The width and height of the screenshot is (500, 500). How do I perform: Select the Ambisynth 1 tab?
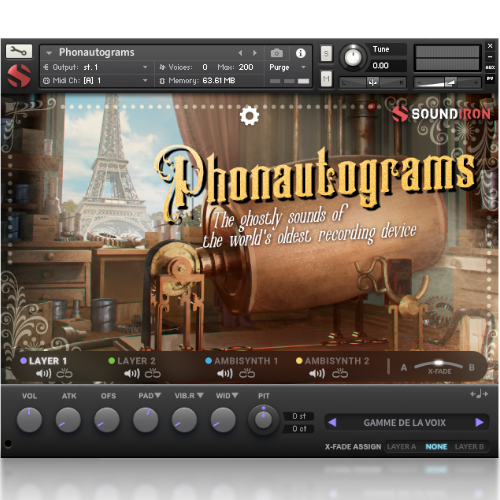tap(241, 361)
